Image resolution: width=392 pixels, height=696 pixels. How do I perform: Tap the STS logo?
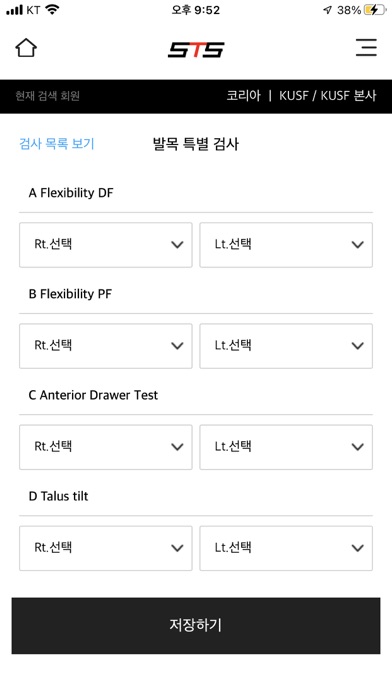(x=196, y=49)
